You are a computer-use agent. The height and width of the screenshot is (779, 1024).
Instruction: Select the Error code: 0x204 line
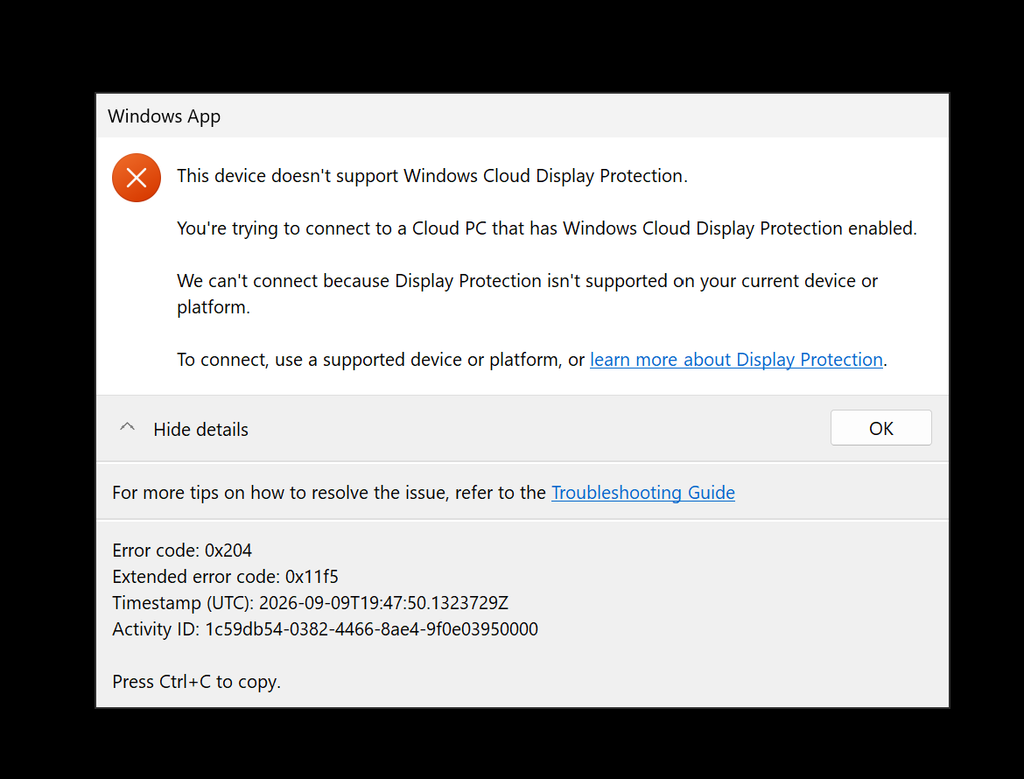tap(182, 550)
